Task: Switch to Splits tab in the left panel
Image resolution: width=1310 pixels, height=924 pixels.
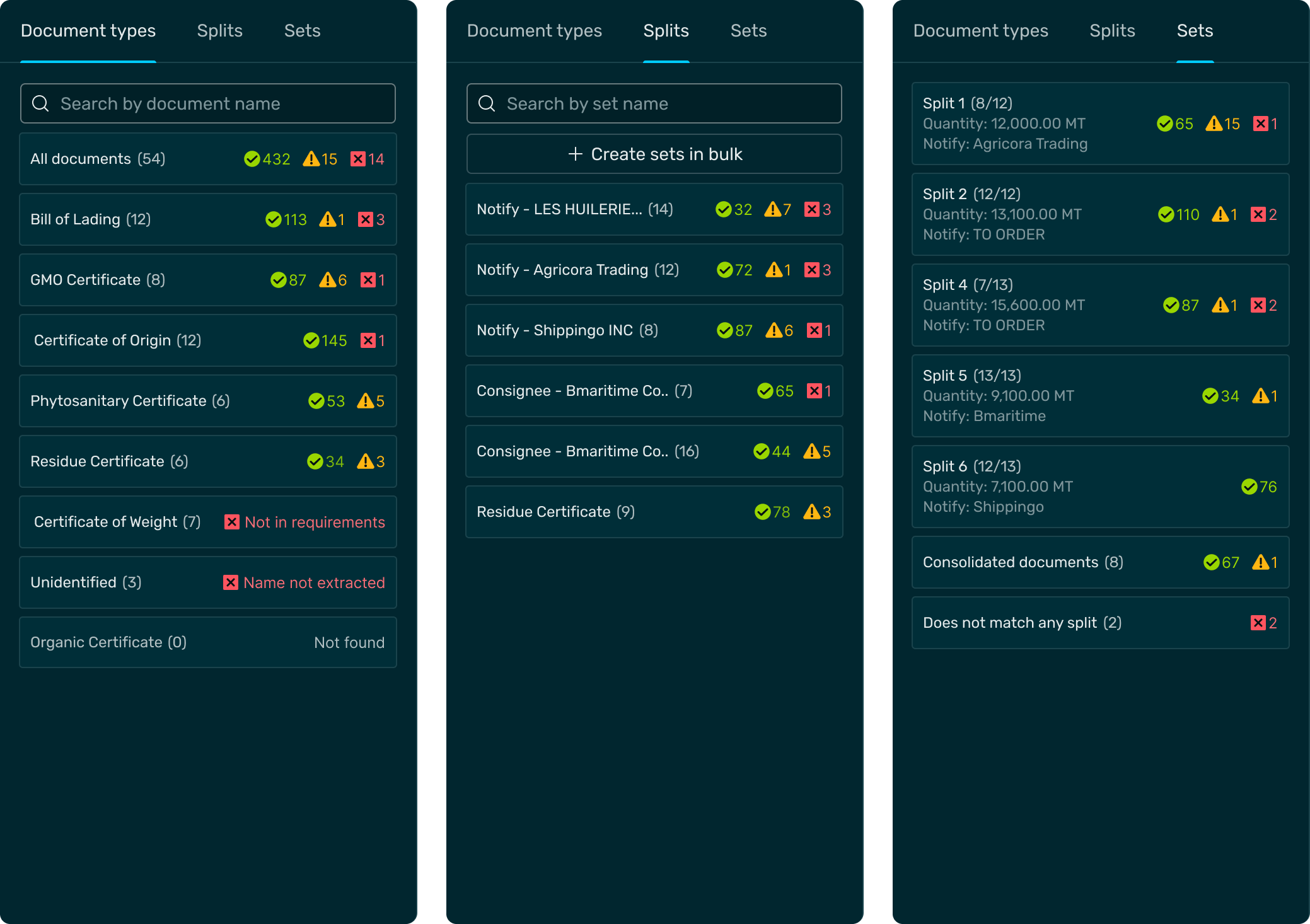Action: 219,31
